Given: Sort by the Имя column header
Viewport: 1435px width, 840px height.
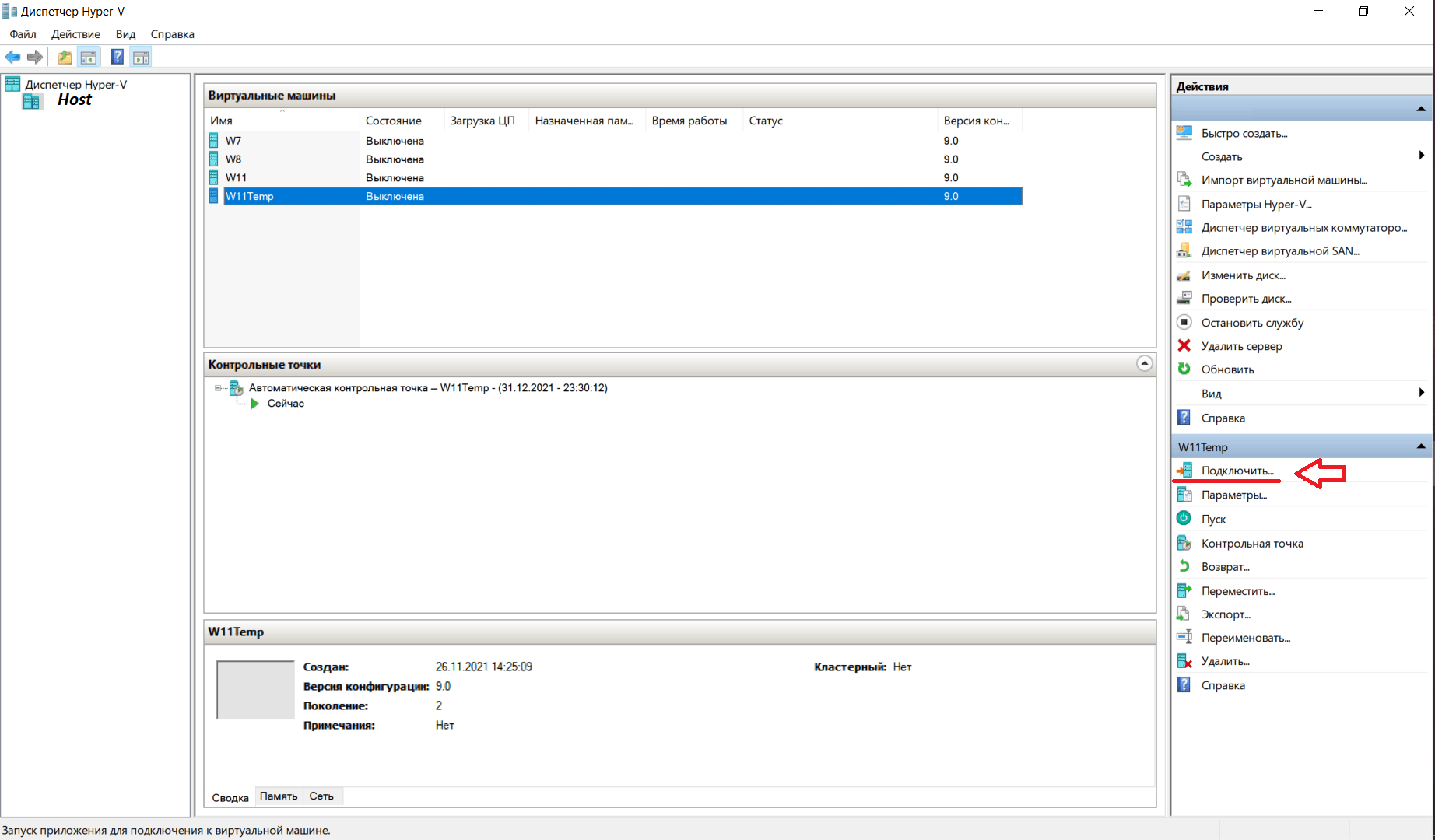Looking at the screenshot, I should (x=282, y=121).
